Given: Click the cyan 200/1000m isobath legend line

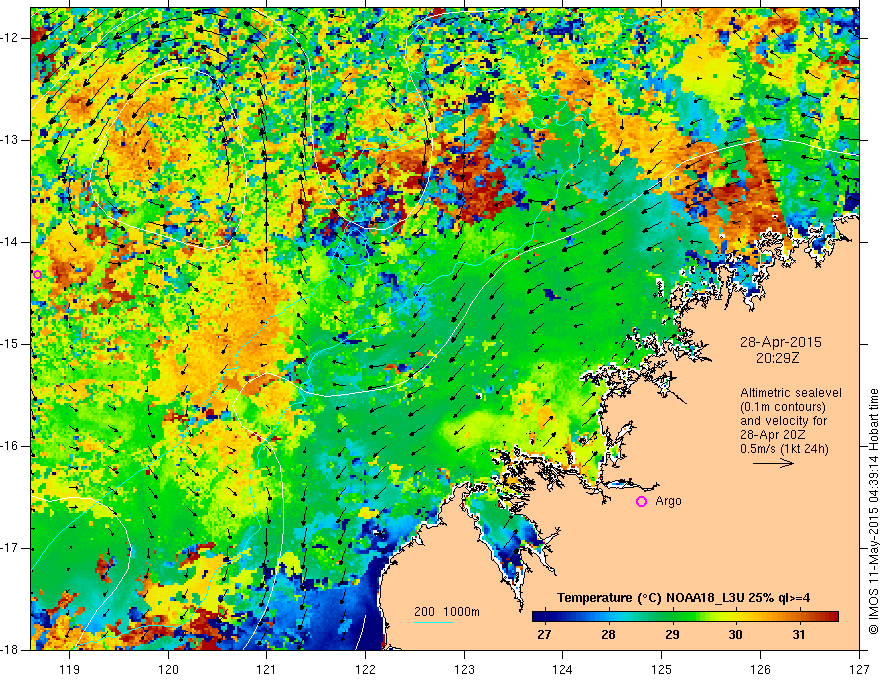Looking at the screenshot, I should [x=434, y=622].
